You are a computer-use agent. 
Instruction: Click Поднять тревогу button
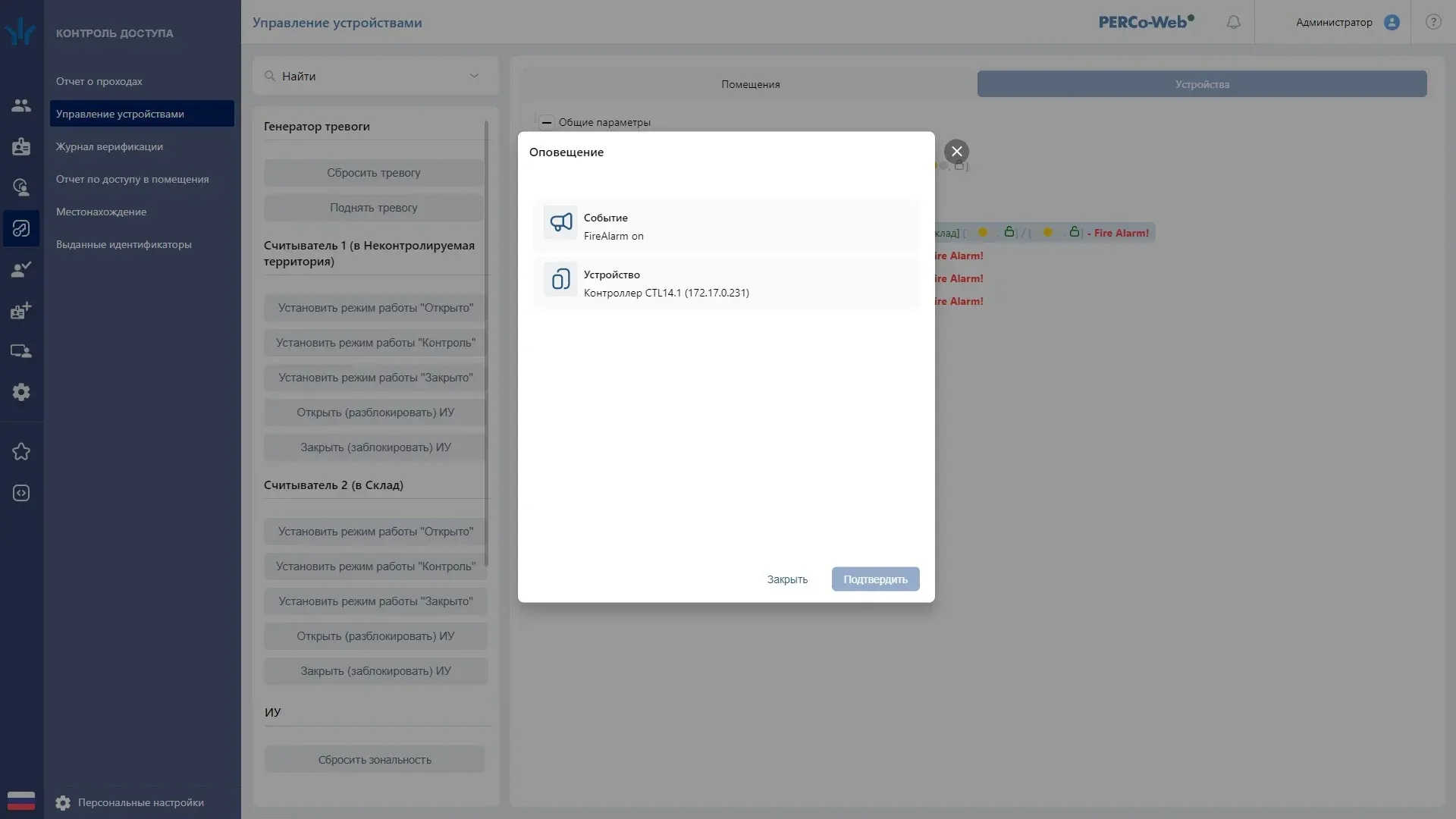(x=374, y=208)
